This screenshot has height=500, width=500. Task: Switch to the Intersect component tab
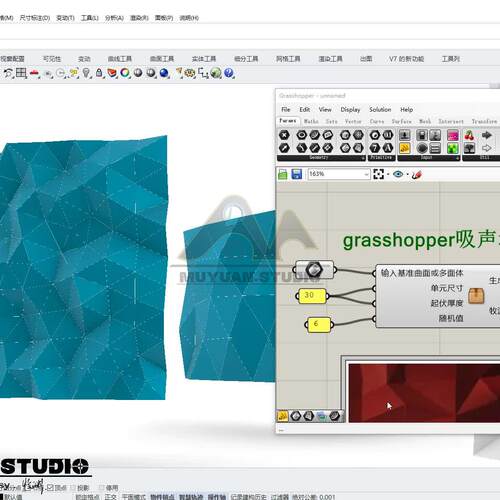point(451,121)
